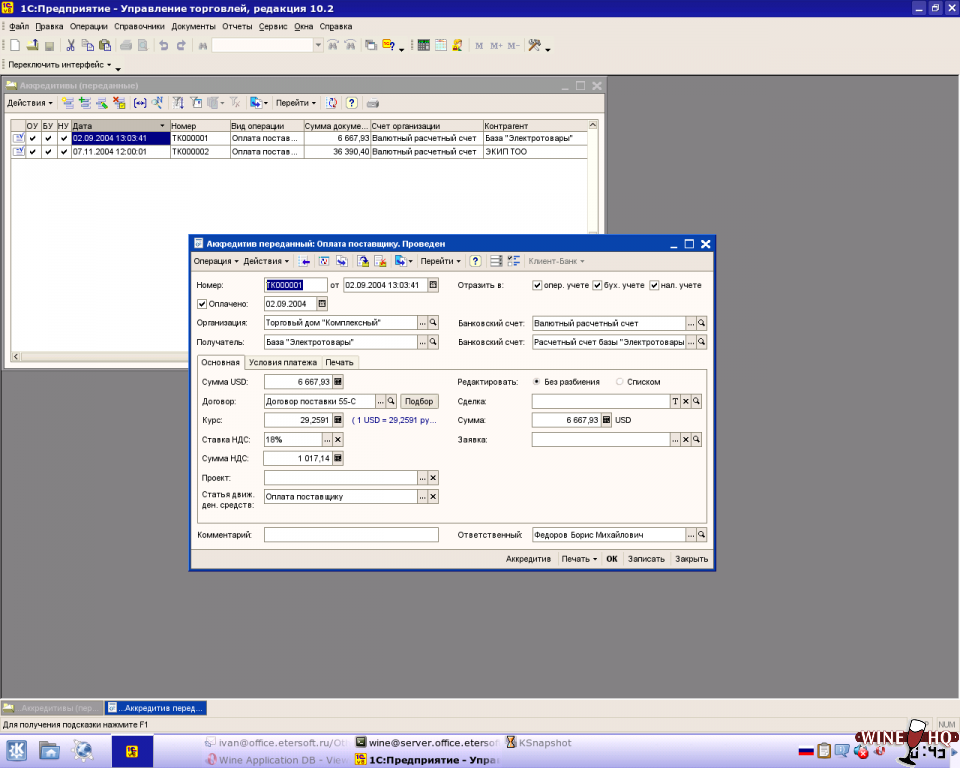Image resolution: width=960 pixels, height=768 pixels.
Task: Click into the Комментарий input field
Action: click(x=351, y=535)
